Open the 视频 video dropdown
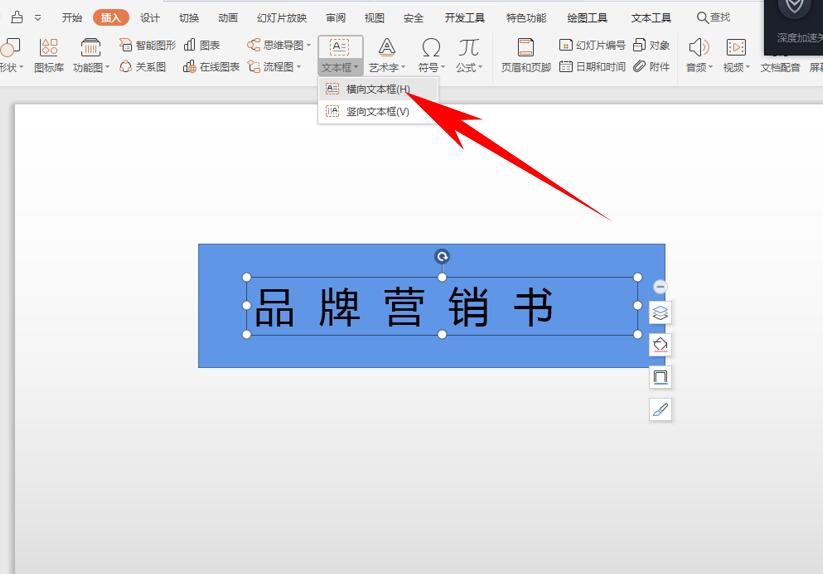Viewport: 823px width, 574px height. pyautogui.click(x=736, y=55)
